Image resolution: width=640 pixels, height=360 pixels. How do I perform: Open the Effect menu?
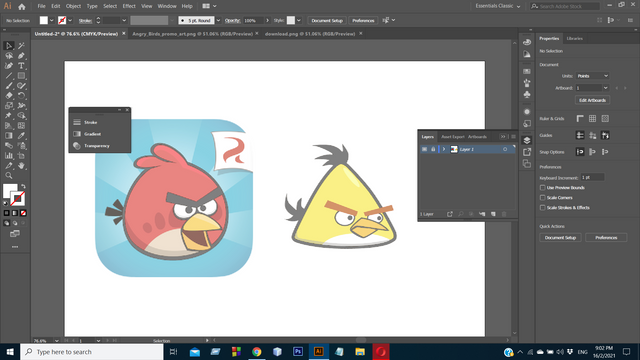129,6
